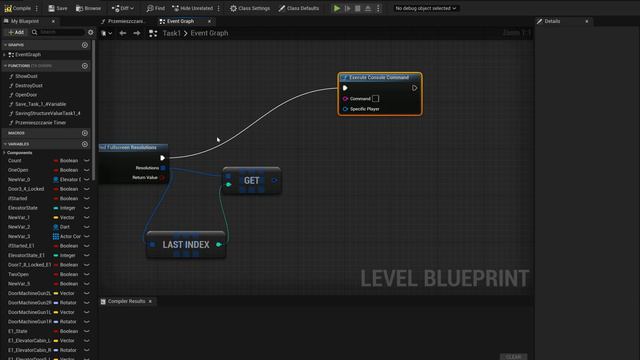Select the DestroyDust function

coord(29,86)
